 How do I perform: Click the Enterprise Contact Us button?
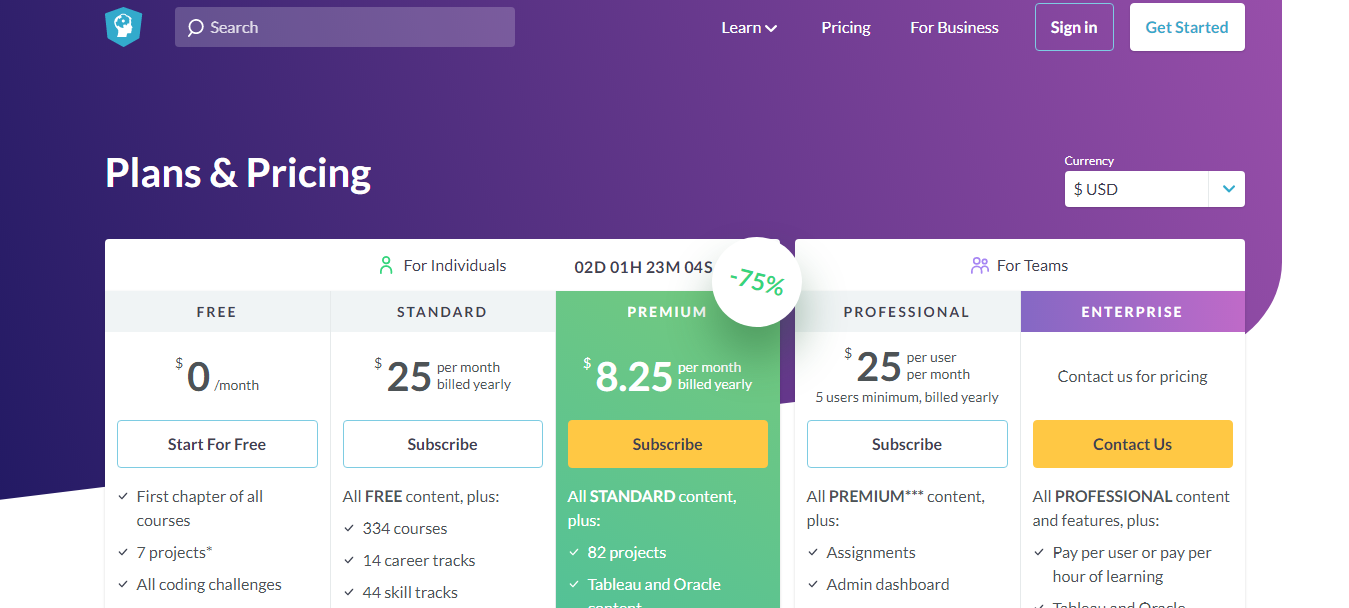point(1132,444)
